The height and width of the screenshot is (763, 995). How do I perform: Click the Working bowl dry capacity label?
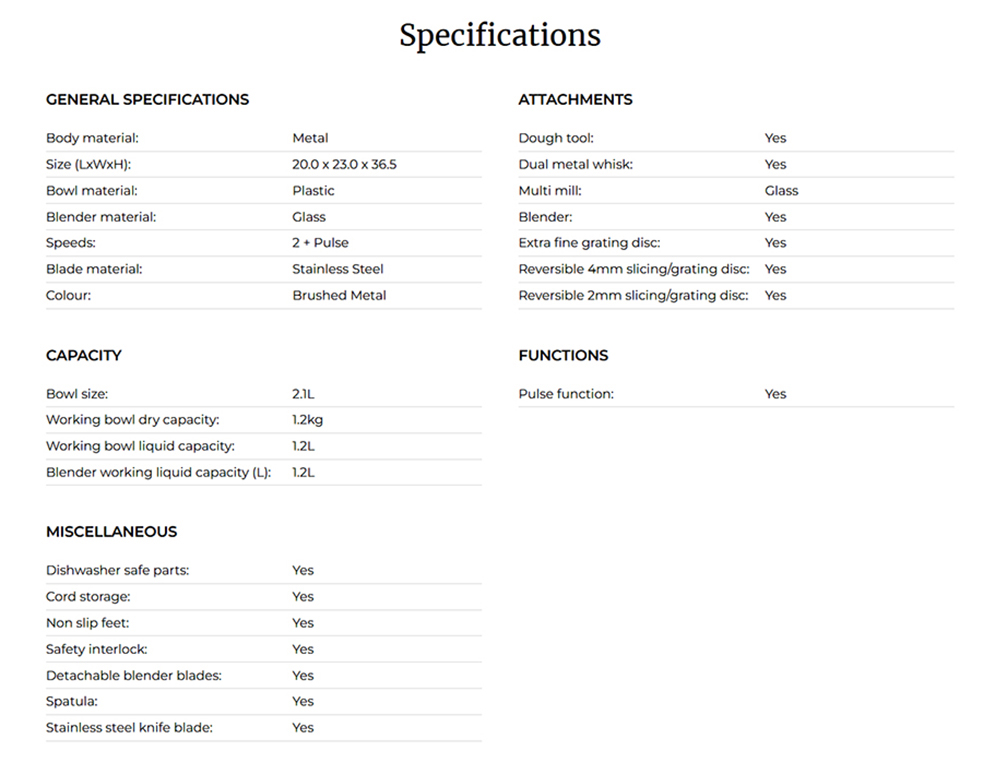pyautogui.click(x=132, y=420)
